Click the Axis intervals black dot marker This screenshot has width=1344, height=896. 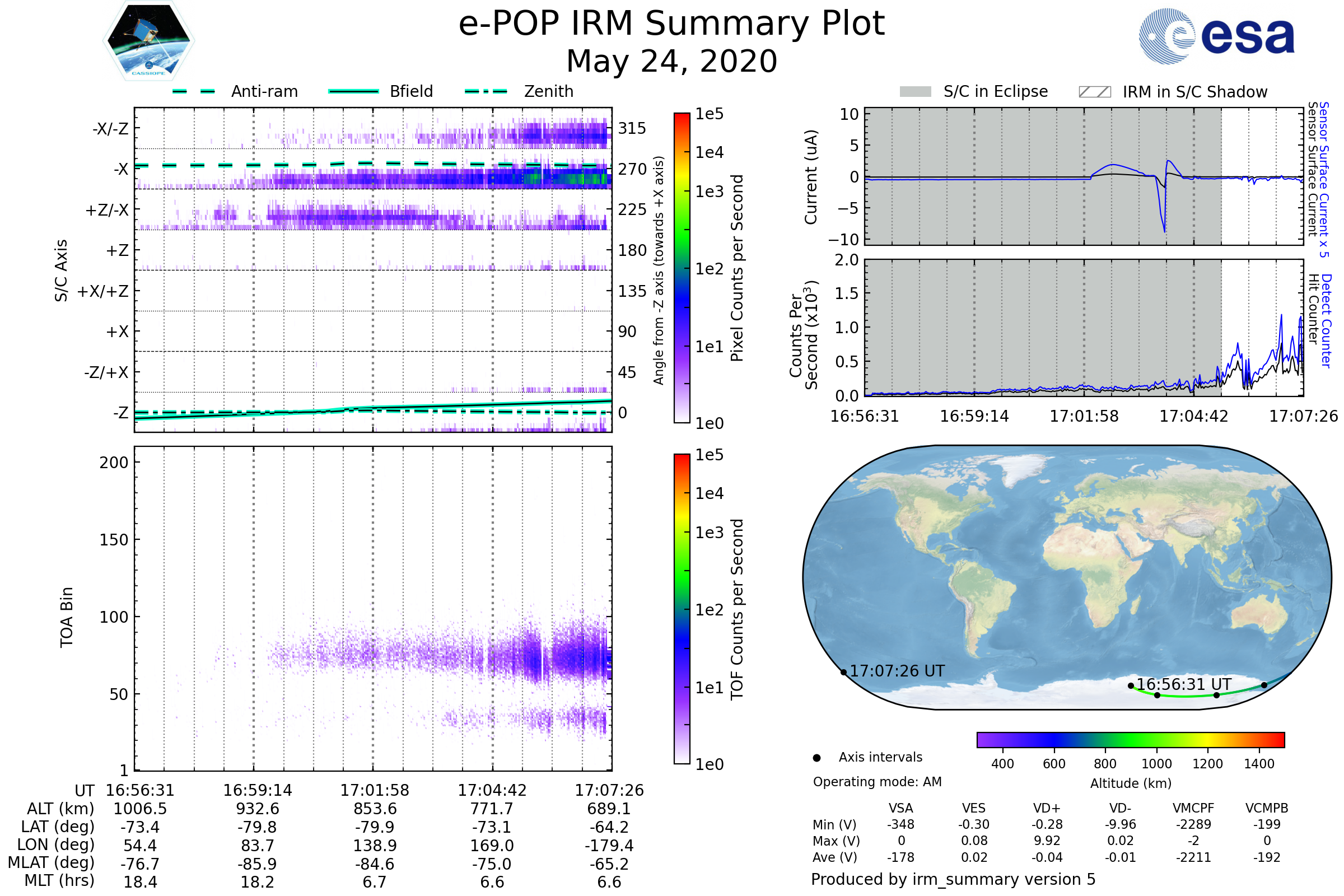point(816,758)
